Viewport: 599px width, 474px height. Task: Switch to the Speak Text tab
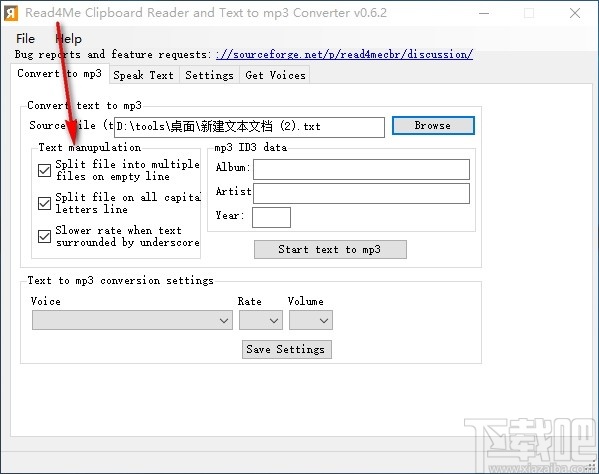pos(144,75)
